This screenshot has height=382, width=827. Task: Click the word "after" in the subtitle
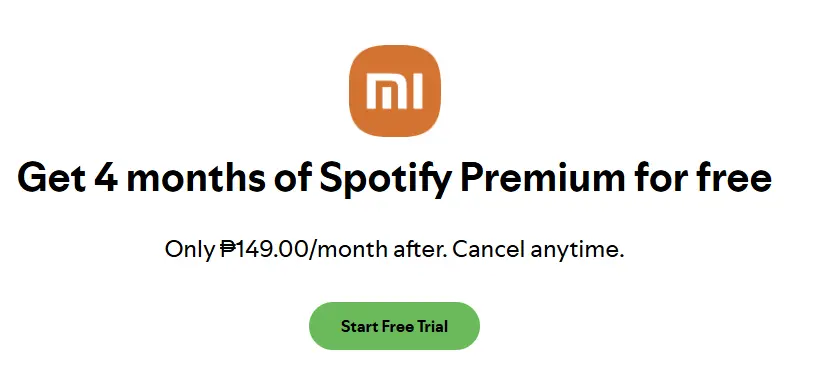[420, 249]
